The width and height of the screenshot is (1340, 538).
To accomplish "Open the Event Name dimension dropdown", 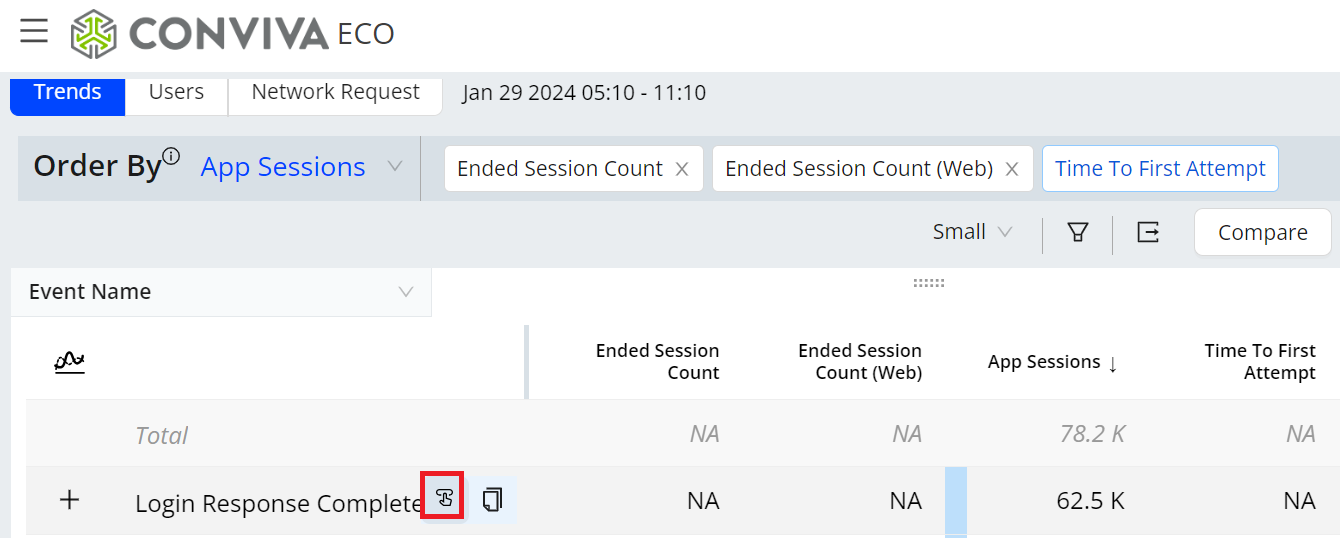I will pyautogui.click(x=221, y=292).
